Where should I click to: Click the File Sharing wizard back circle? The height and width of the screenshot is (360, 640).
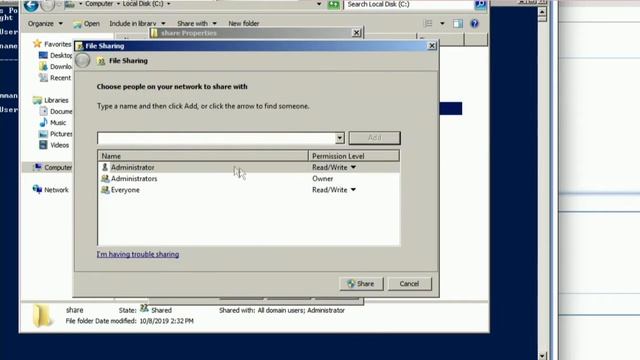[x=82, y=60]
